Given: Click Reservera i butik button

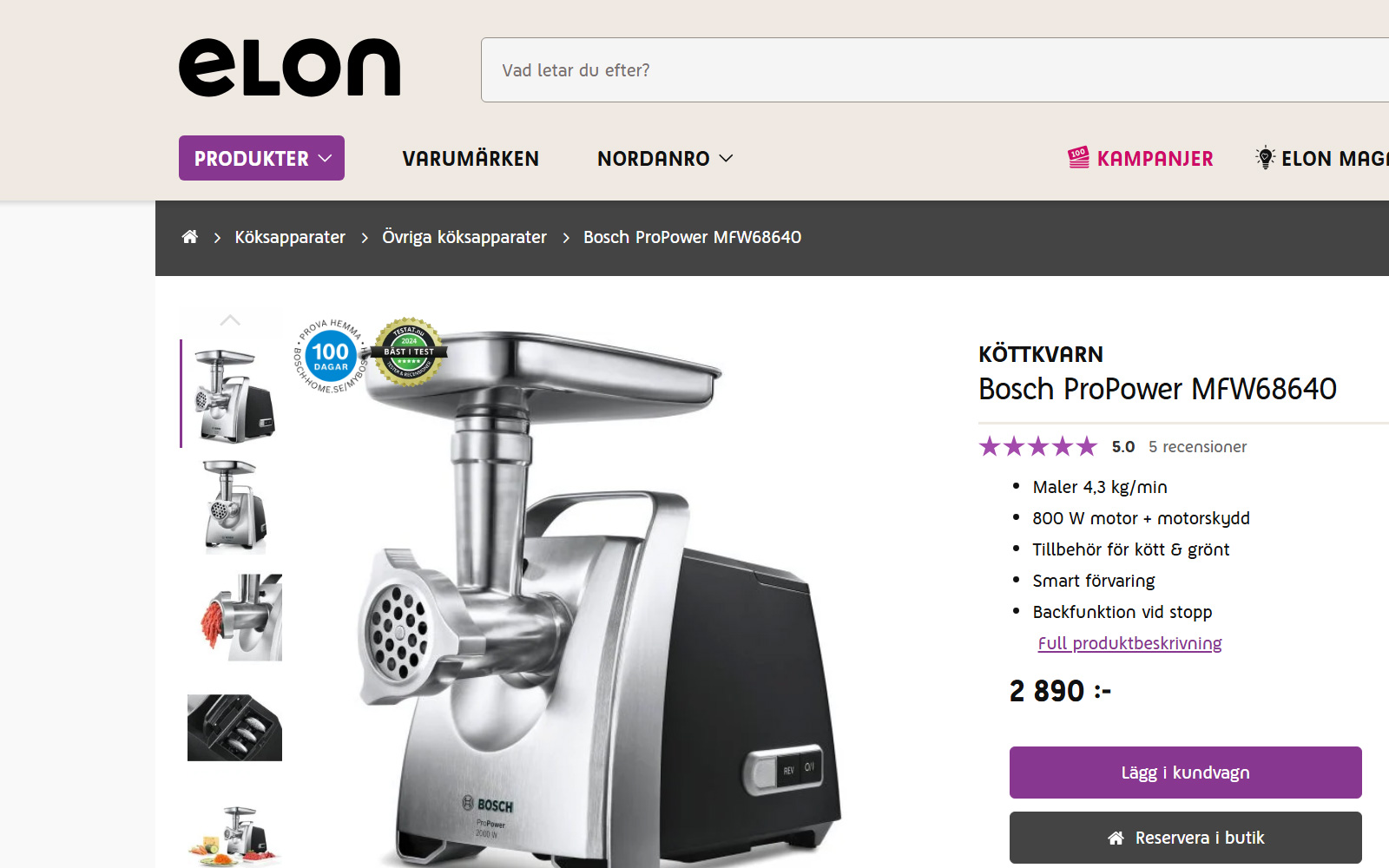Looking at the screenshot, I should [1185, 838].
